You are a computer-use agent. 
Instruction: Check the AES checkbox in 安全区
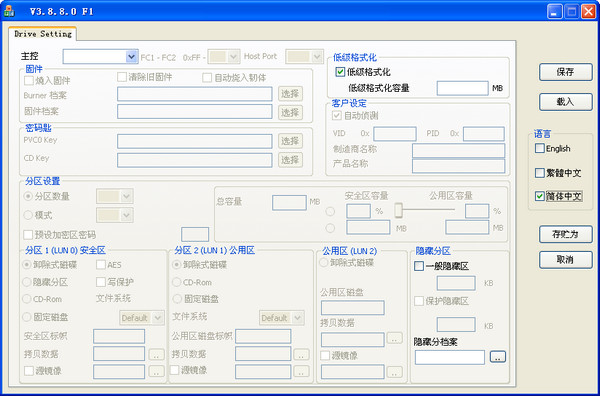click(x=101, y=264)
